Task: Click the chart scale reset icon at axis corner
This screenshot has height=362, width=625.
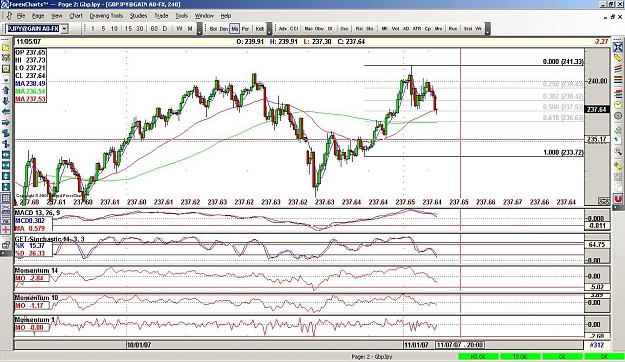Action: click(x=603, y=201)
